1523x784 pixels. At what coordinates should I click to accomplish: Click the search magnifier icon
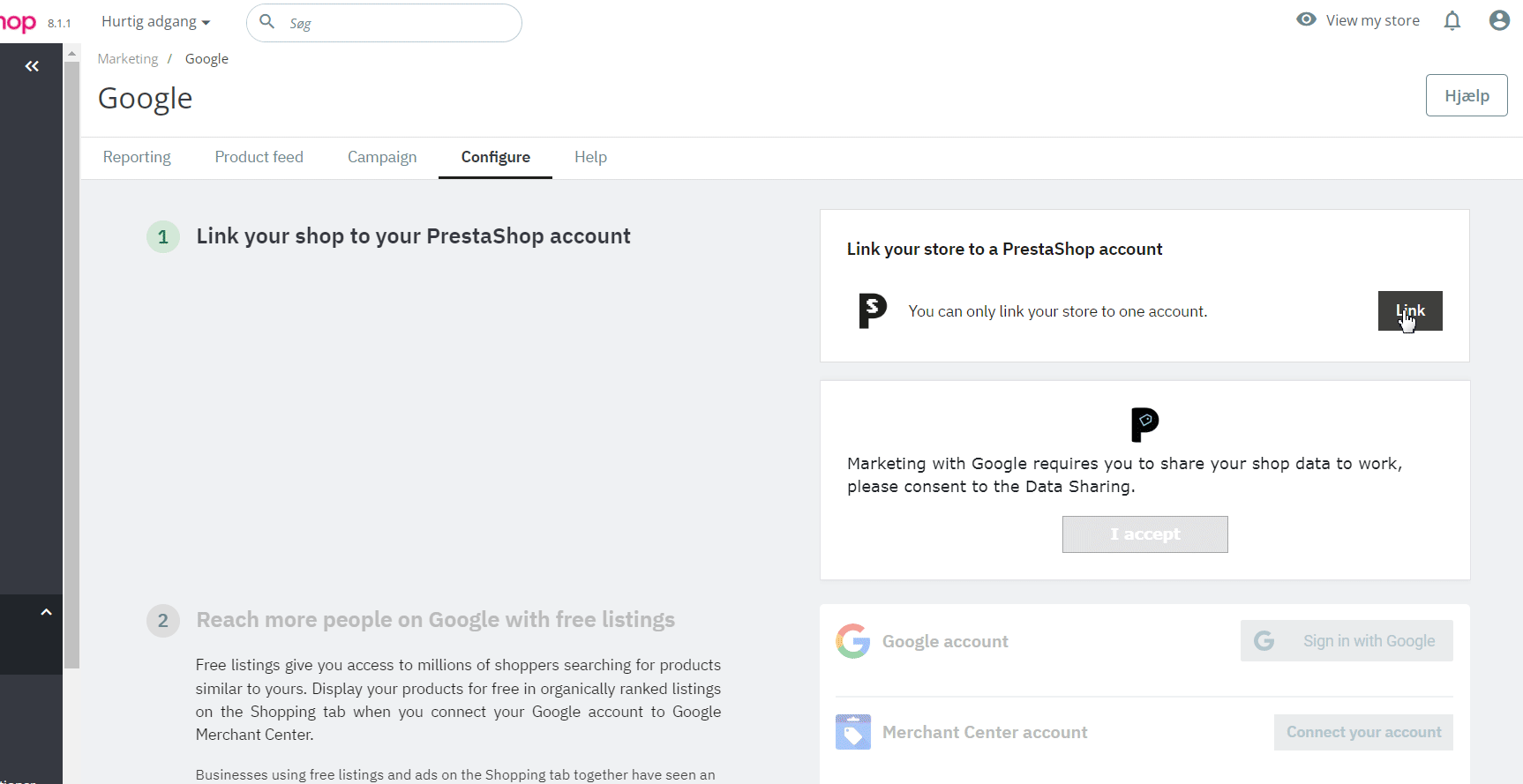tap(266, 22)
